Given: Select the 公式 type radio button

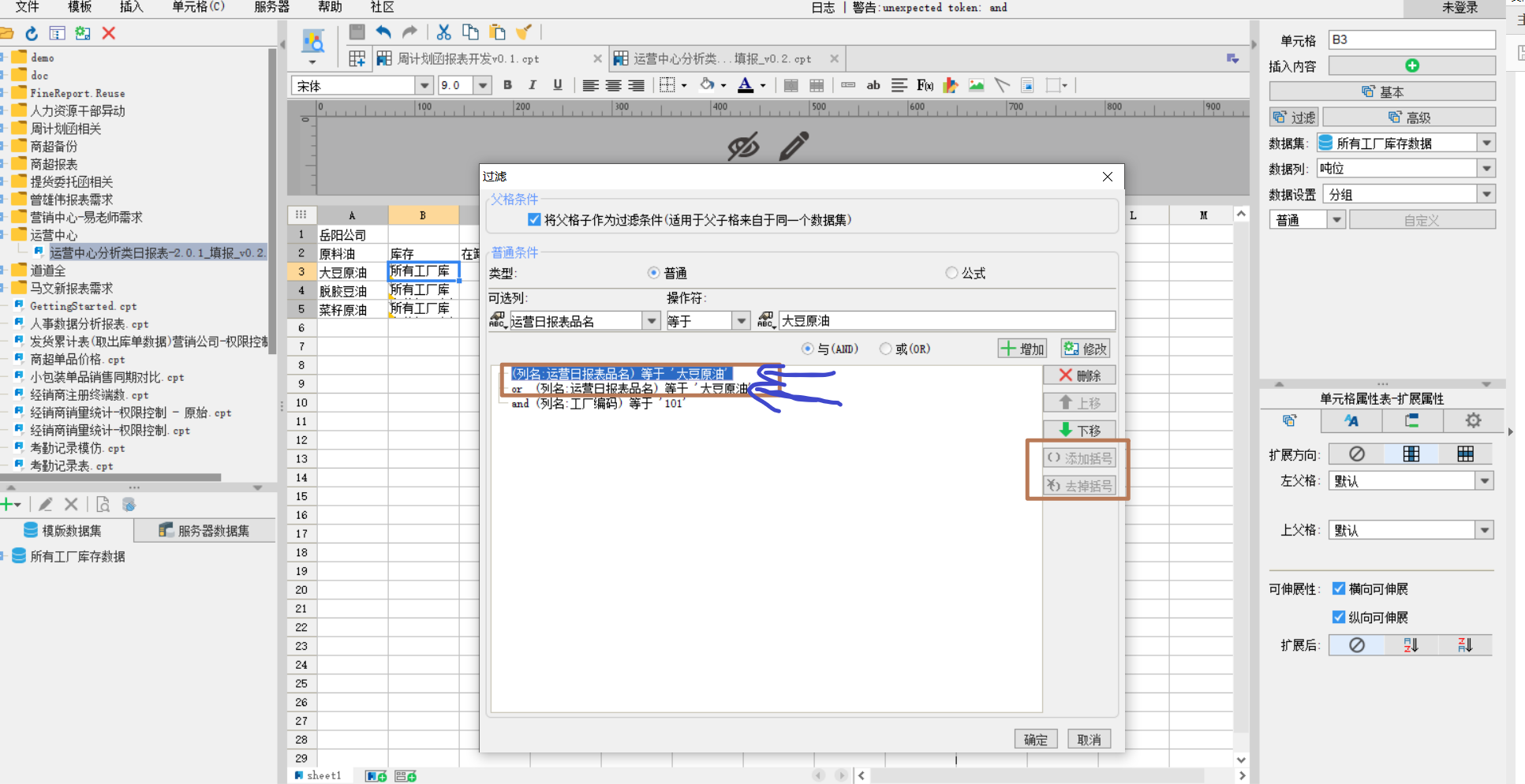Looking at the screenshot, I should pos(952,273).
